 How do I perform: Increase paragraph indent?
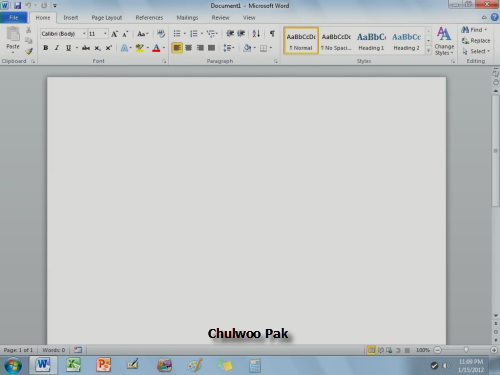[x=241, y=33]
